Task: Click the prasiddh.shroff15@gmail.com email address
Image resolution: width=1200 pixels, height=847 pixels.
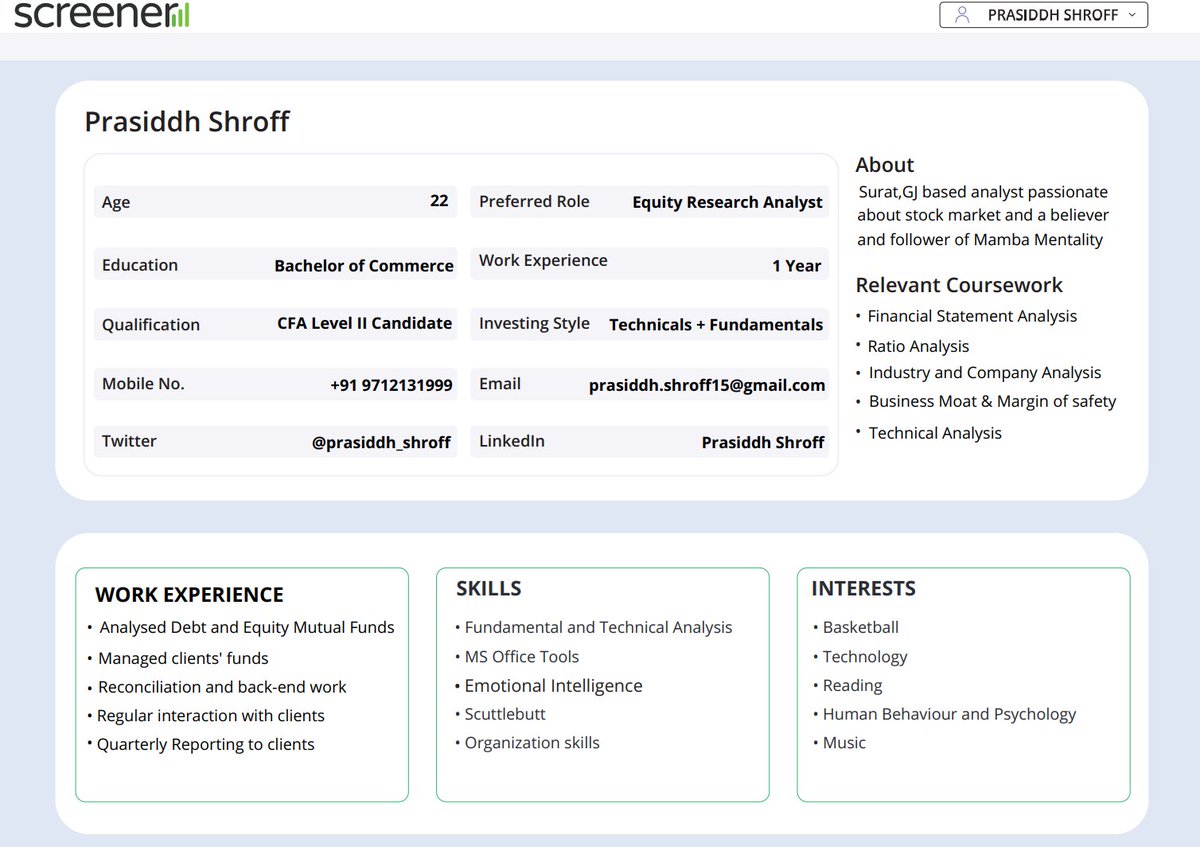Action: click(707, 385)
